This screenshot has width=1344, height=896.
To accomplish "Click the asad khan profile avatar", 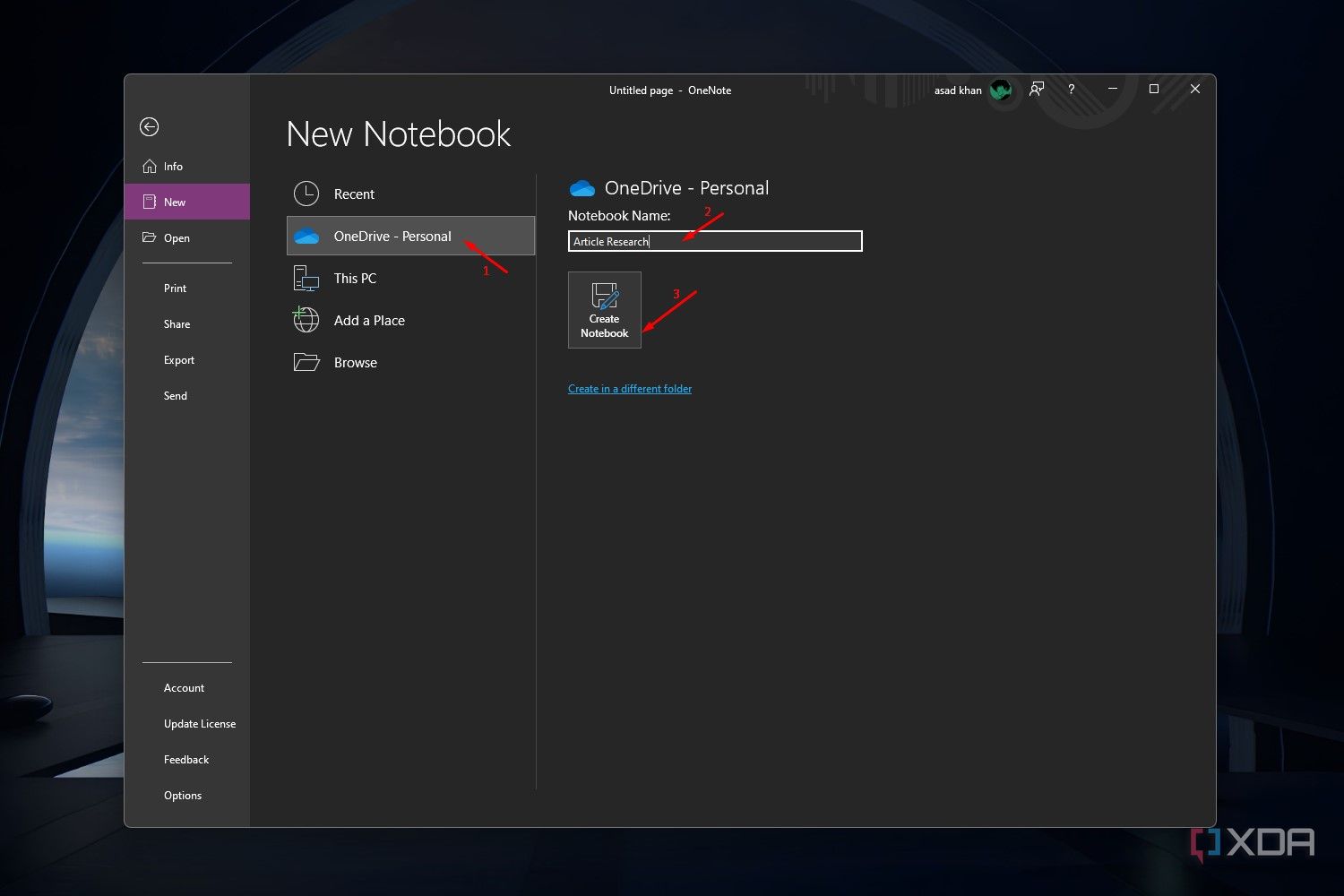I will (x=1001, y=90).
